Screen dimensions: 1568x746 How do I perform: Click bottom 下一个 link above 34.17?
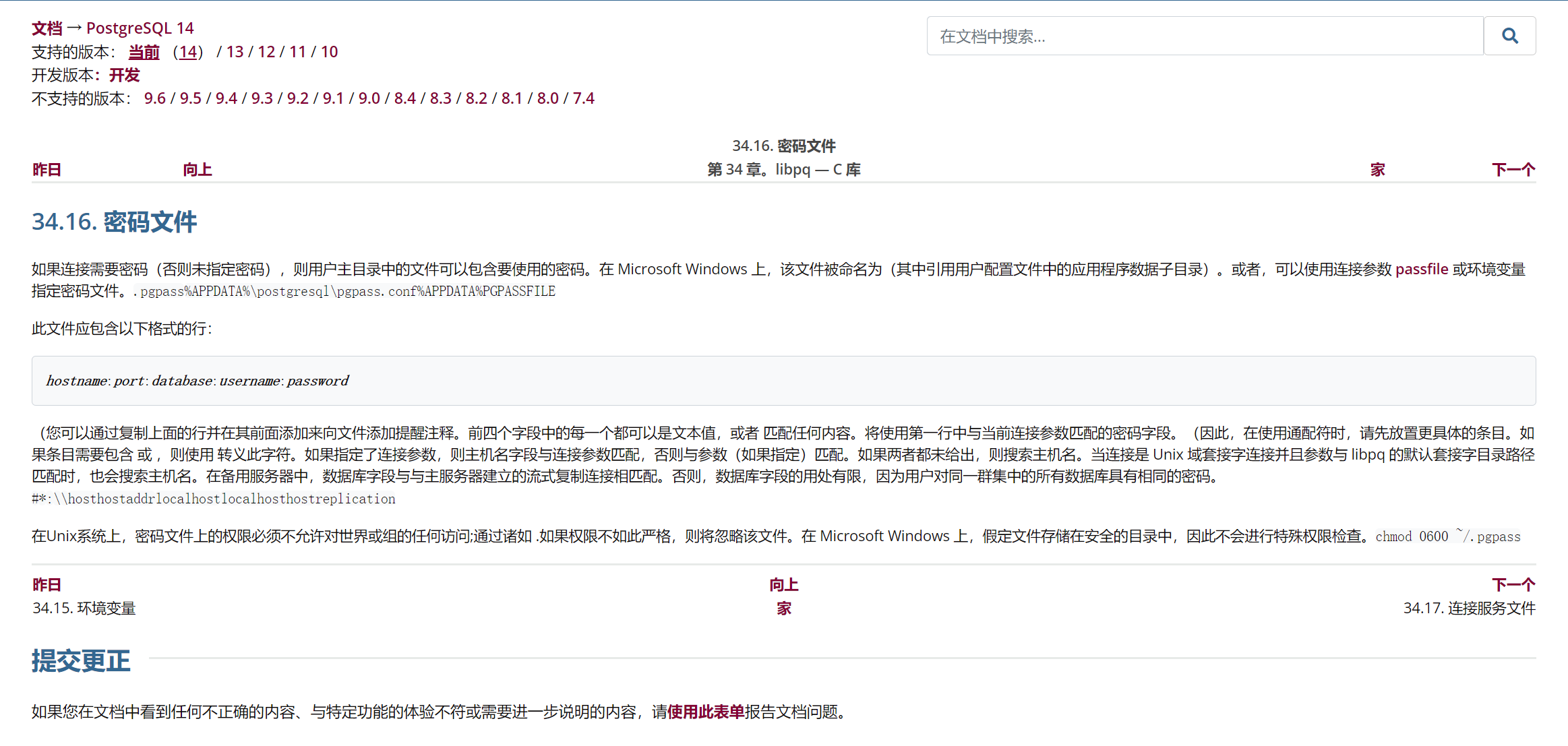tap(1513, 584)
